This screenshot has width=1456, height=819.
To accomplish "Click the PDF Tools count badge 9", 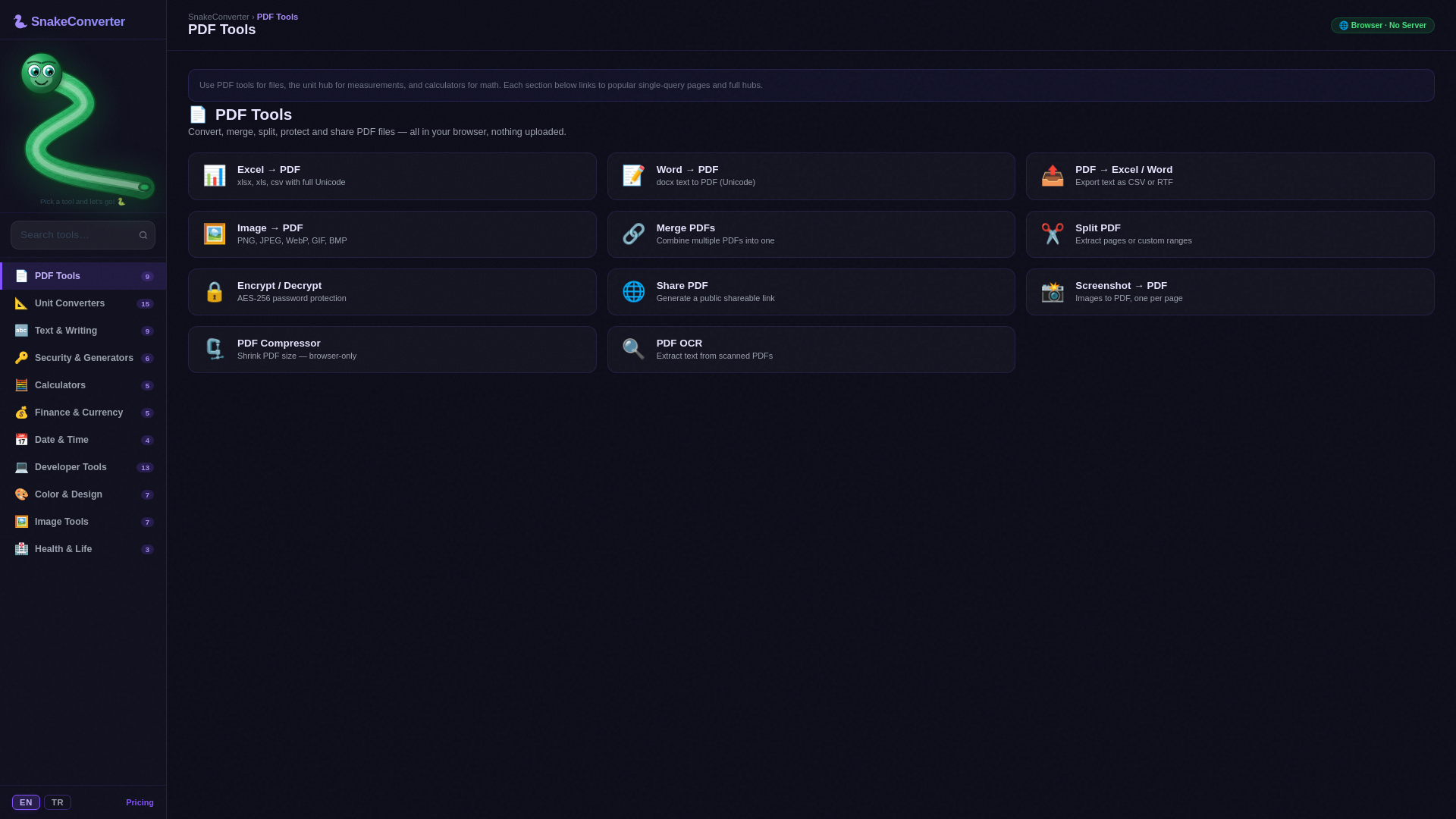I will point(147,277).
